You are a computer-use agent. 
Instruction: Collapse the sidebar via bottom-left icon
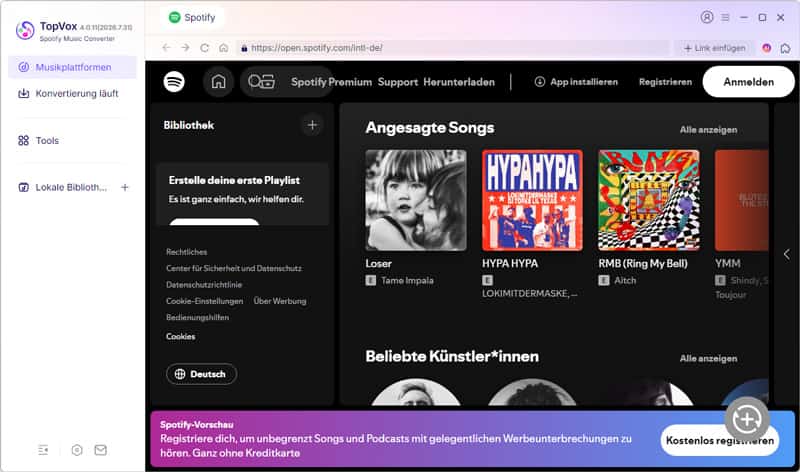pyautogui.click(x=43, y=450)
